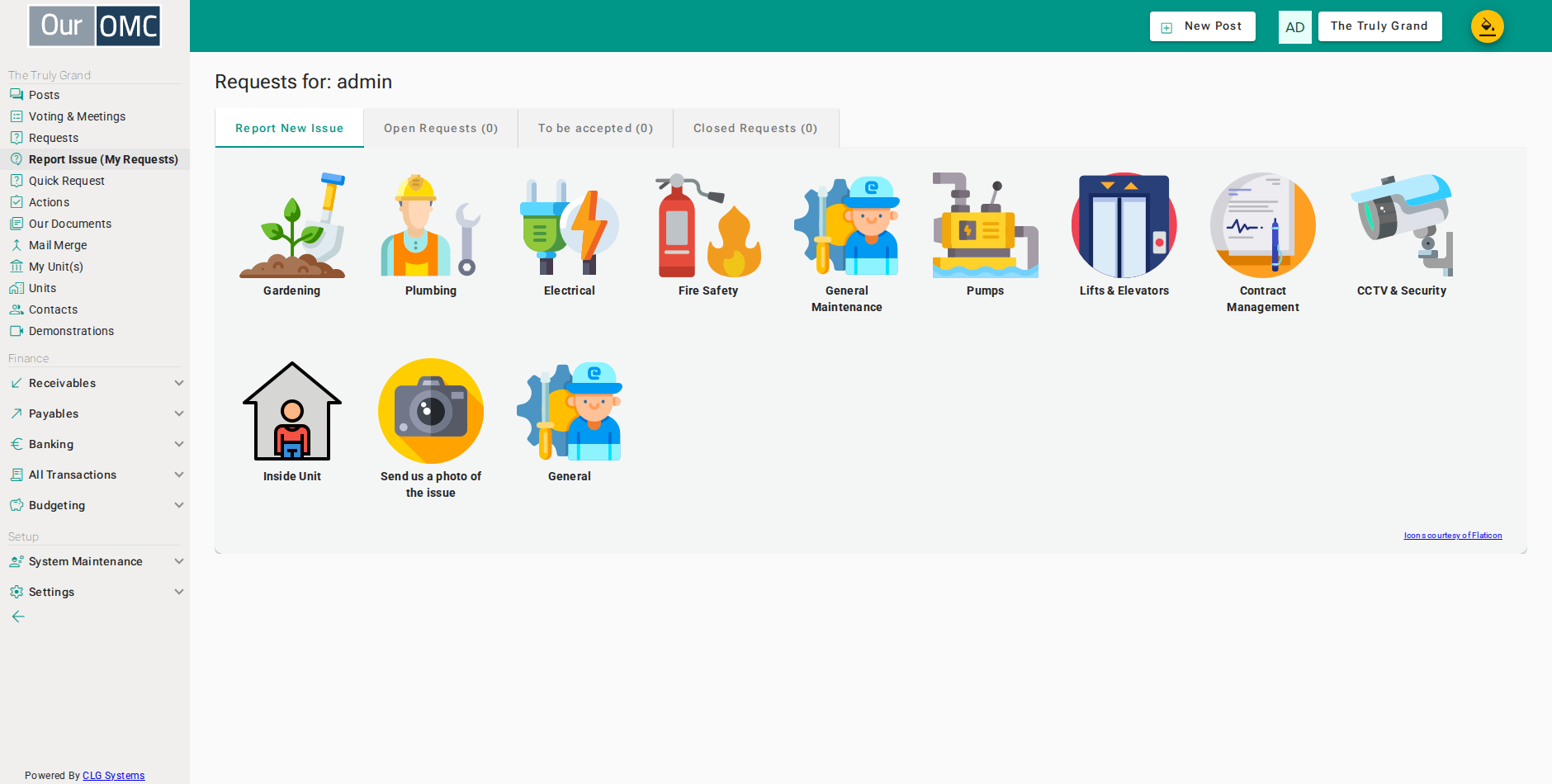Select the Contract Management icon
Viewport: 1552px width, 784px height.
click(x=1263, y=225)
